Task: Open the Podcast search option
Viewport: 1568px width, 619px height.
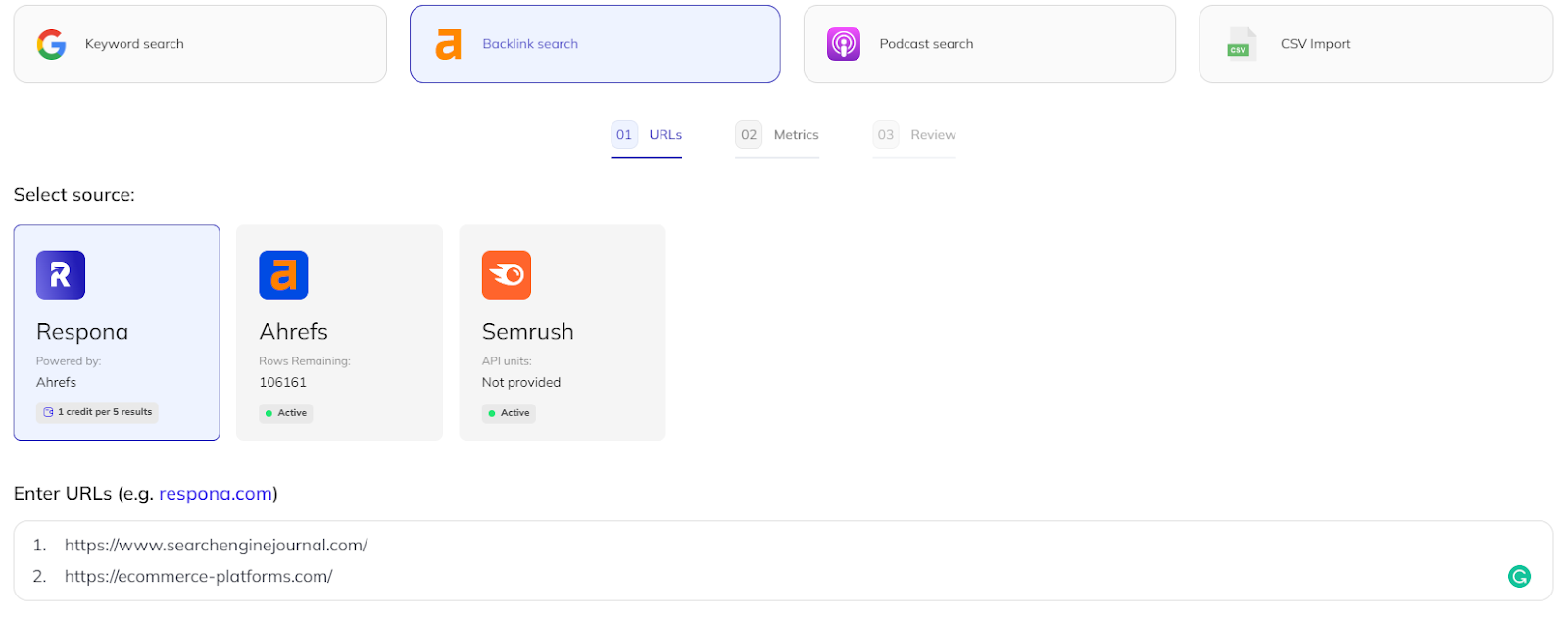Action: (990, 44)
